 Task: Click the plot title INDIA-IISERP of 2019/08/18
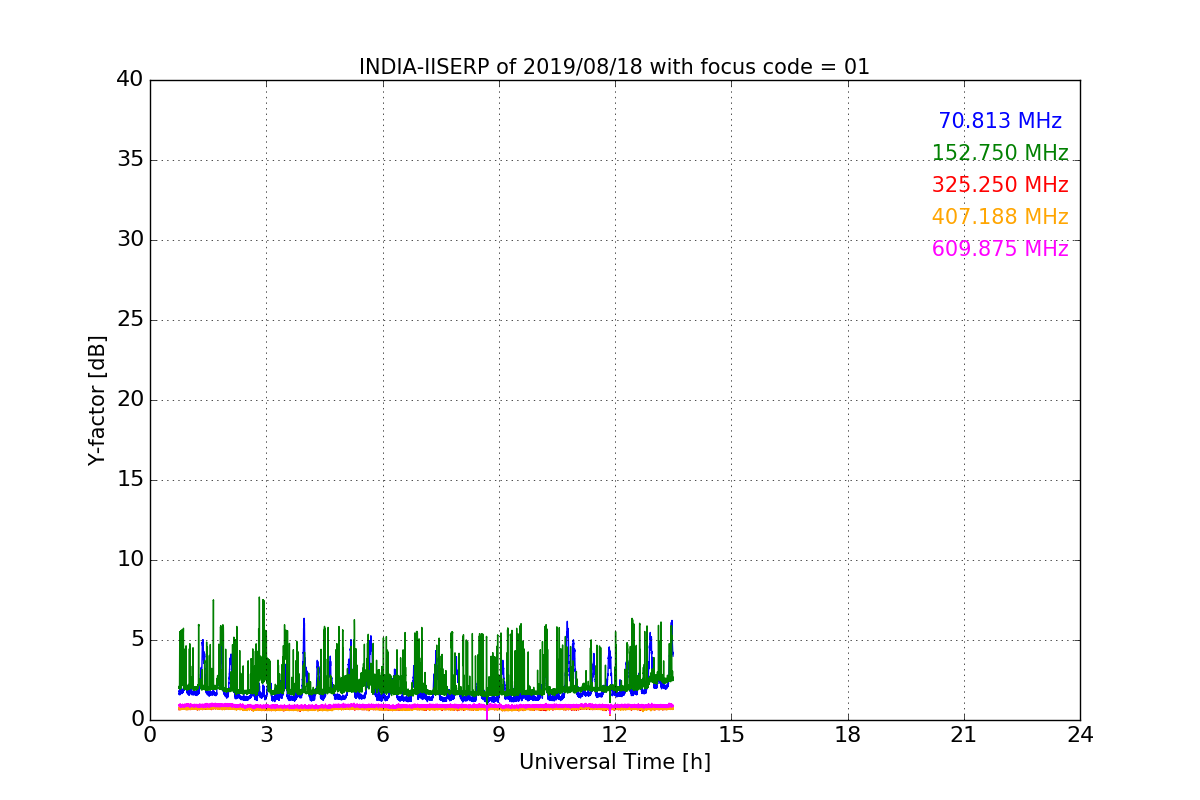pos(614,67)
